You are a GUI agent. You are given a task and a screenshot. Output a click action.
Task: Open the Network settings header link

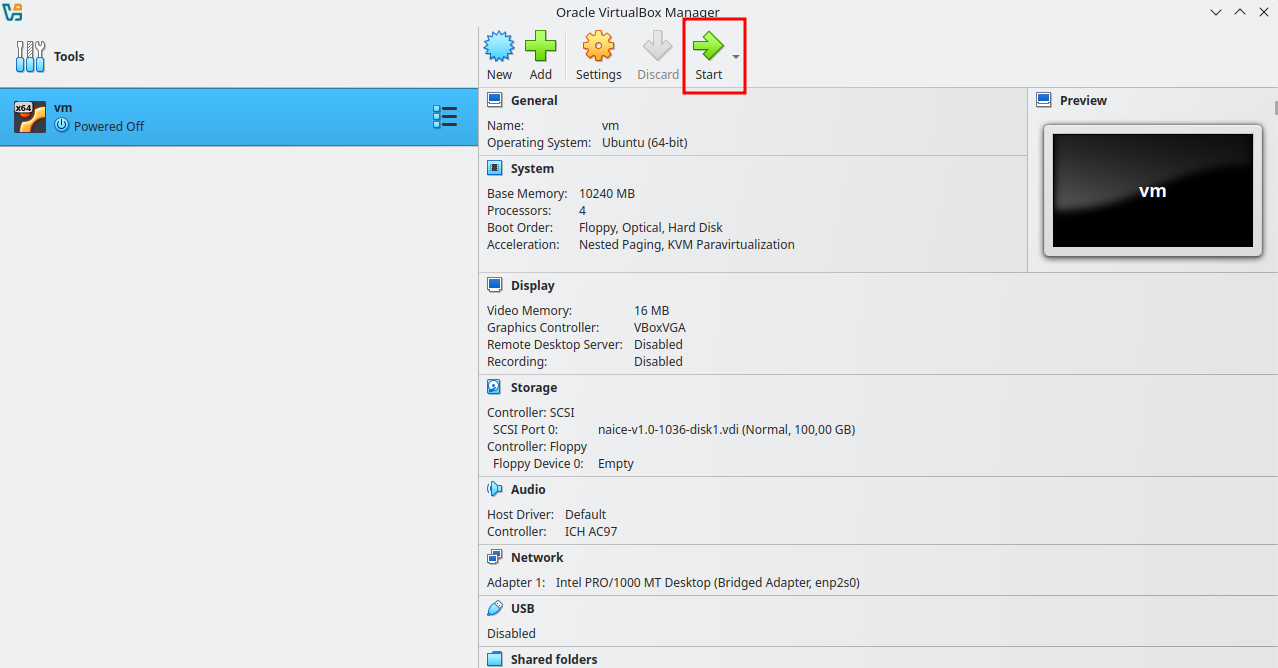(537, 557)
